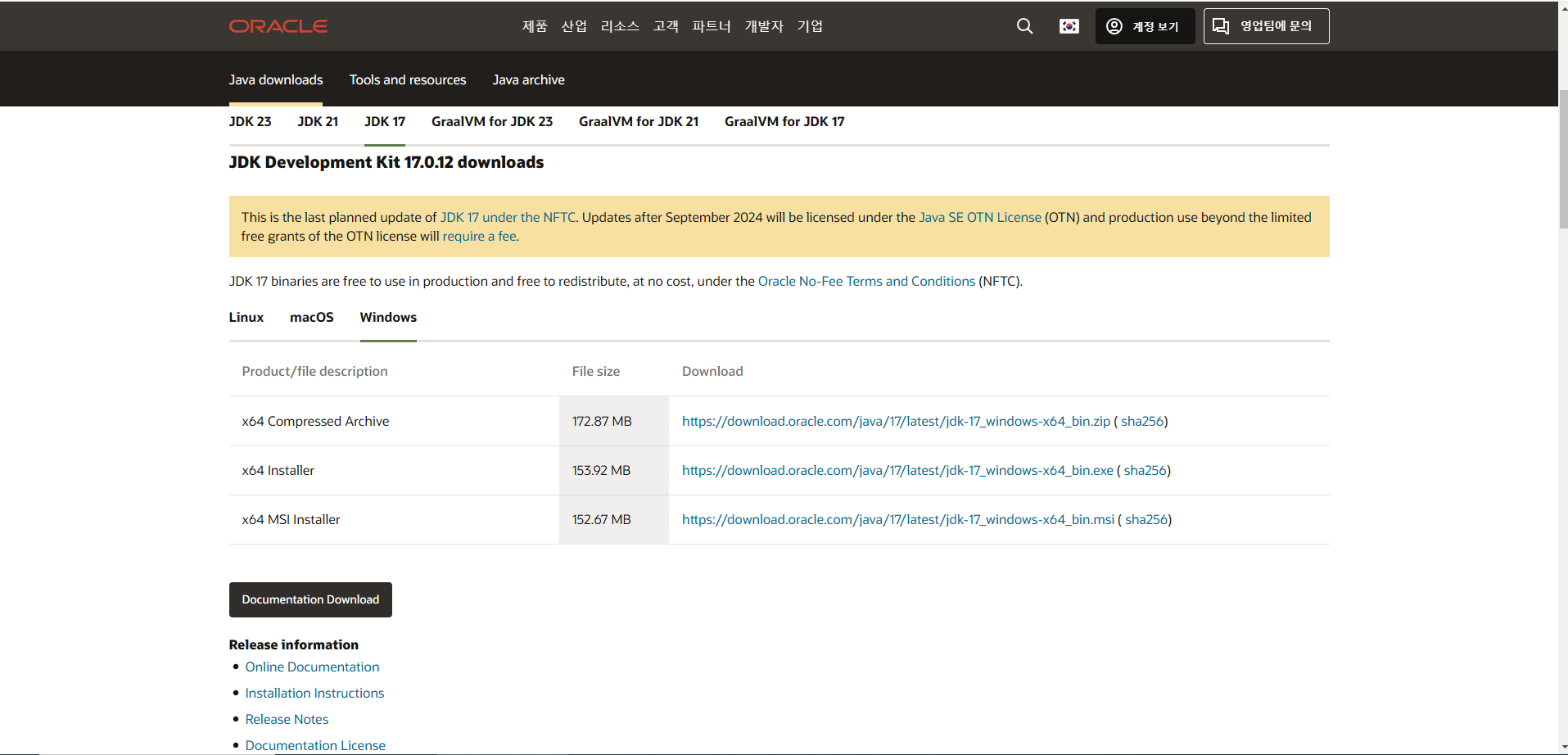Click the 계정 보기 account button

(x=1145, y=26)
